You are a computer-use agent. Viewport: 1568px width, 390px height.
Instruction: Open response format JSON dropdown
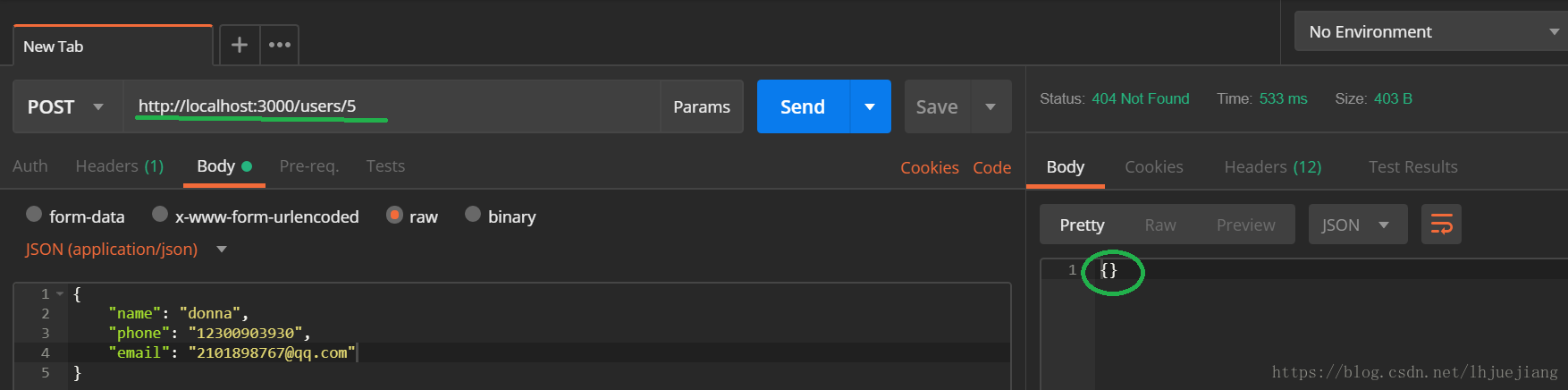pyautogui.click(x=1357, y=225)
